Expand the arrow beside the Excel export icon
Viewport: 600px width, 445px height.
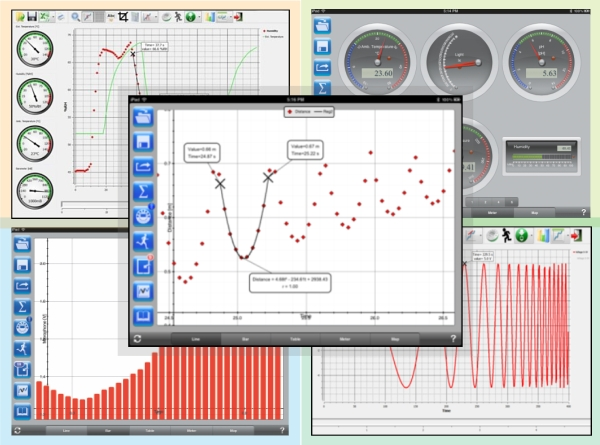(x=53, y=17)
